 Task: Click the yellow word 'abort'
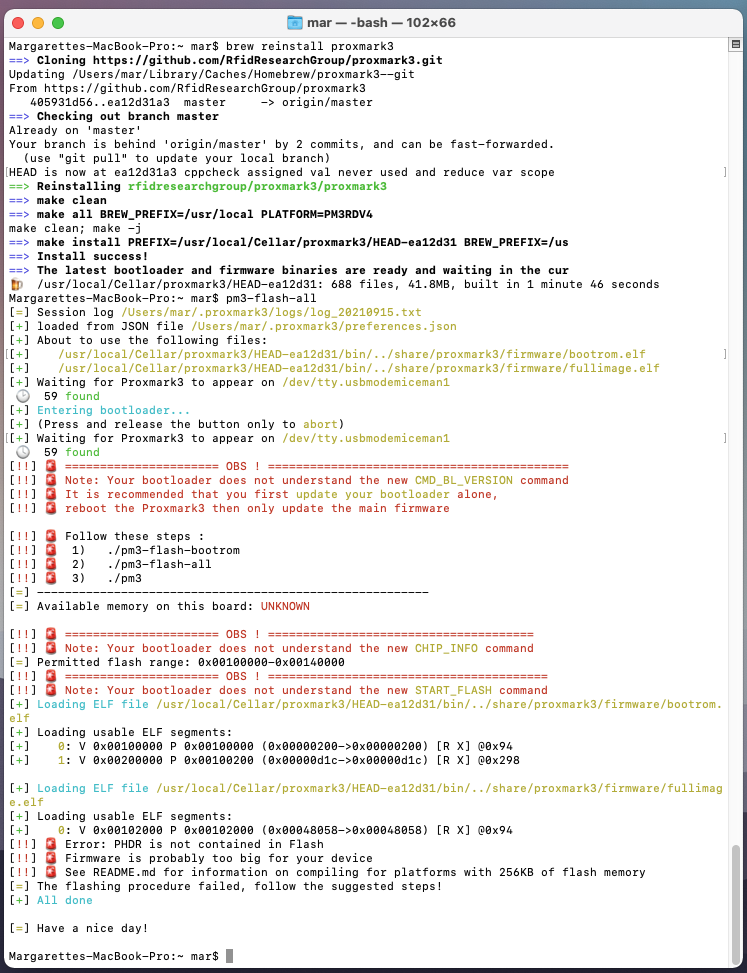click(320, 424)
